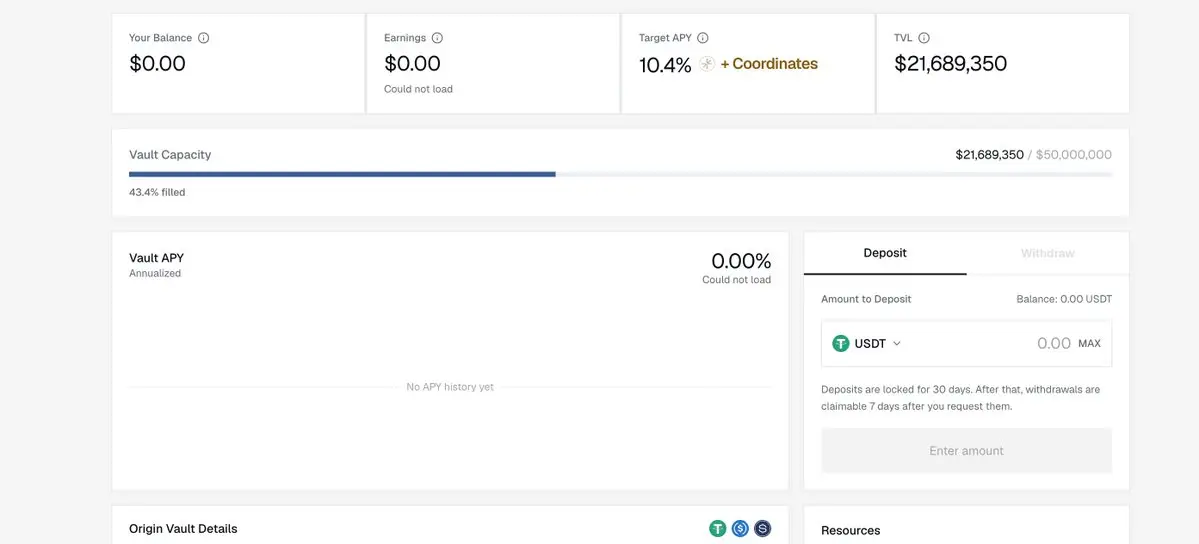
Task: Click the blue USDC coin icon
Action: pyautogui.click(x=739, y=528)
